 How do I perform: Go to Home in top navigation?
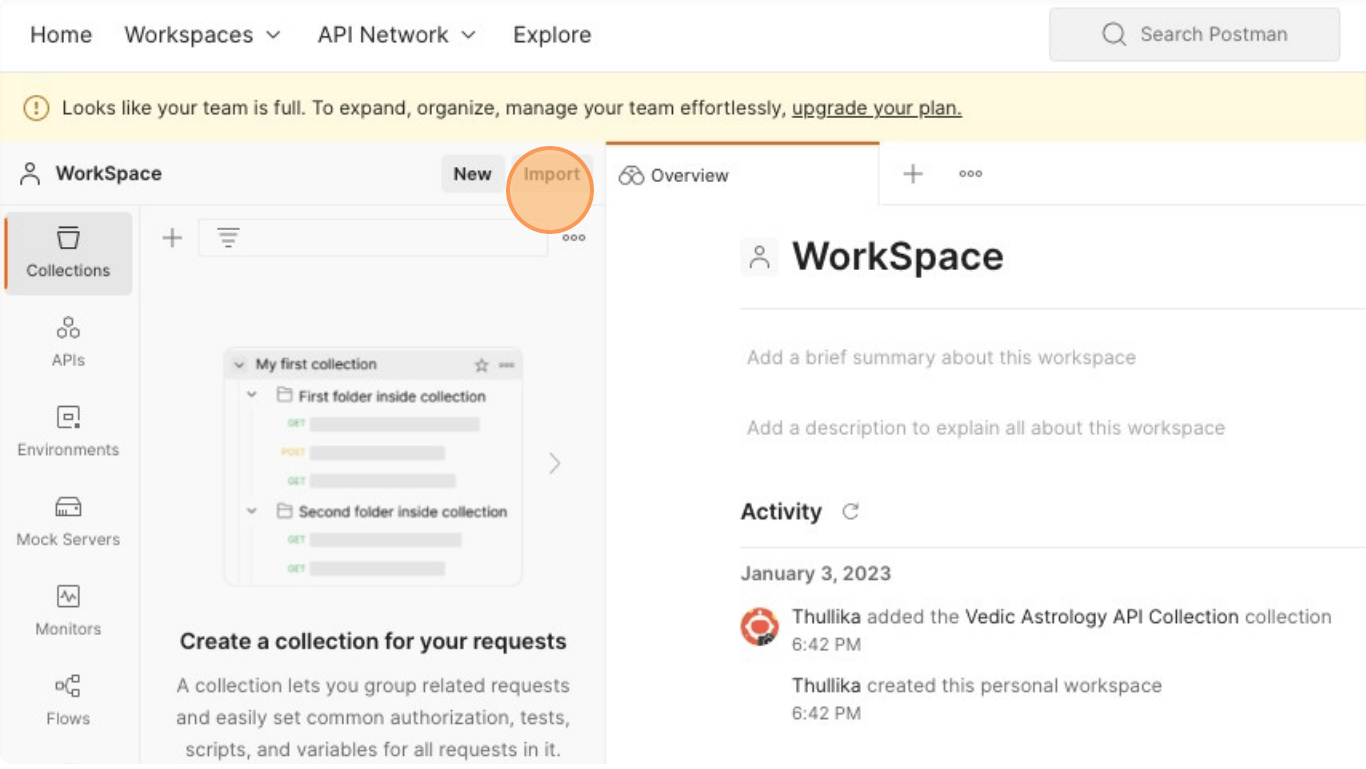61,35
